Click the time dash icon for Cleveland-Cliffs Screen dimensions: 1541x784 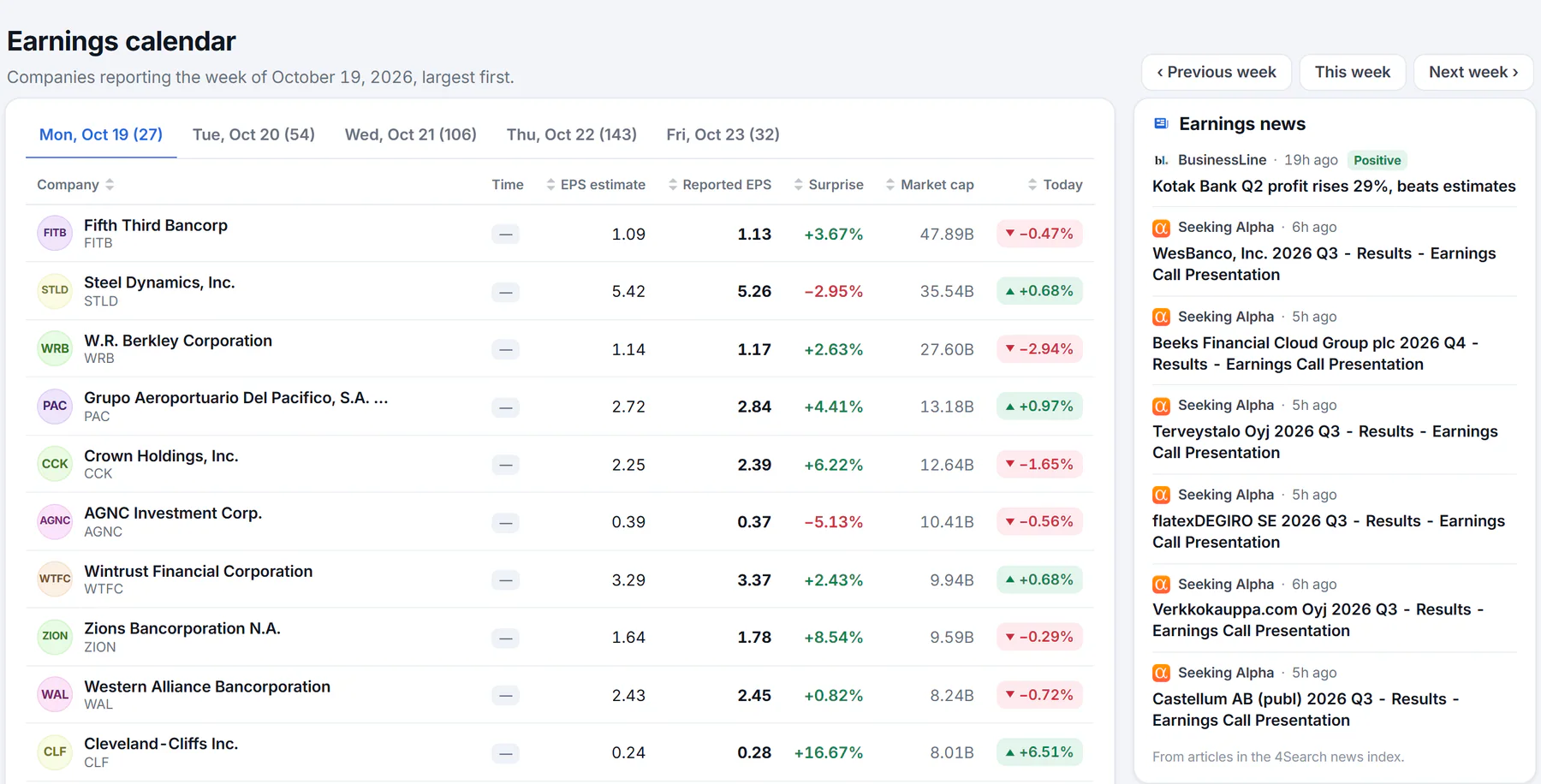click(506, 753)
